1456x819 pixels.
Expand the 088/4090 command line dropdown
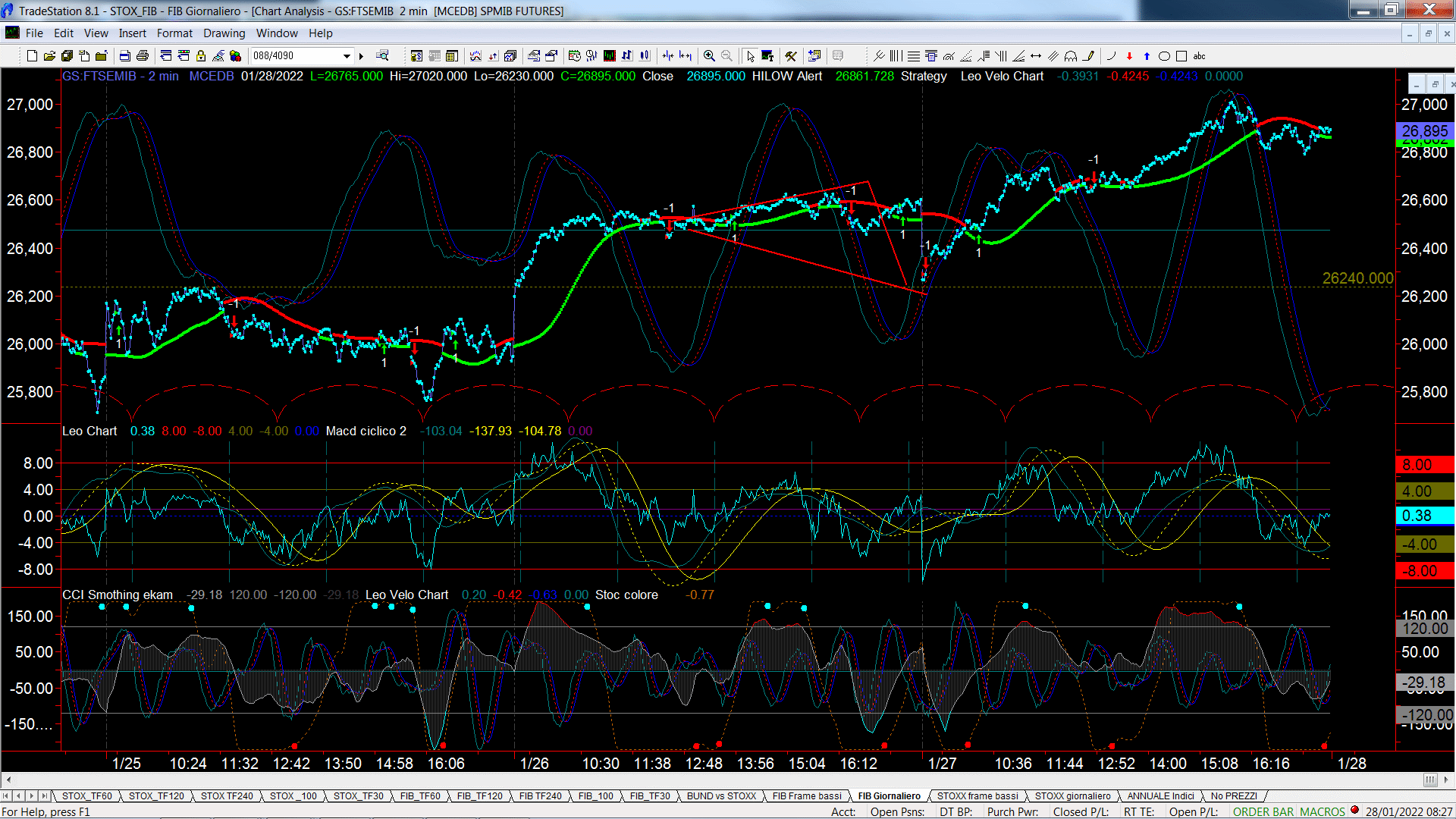tap(347, 56)
